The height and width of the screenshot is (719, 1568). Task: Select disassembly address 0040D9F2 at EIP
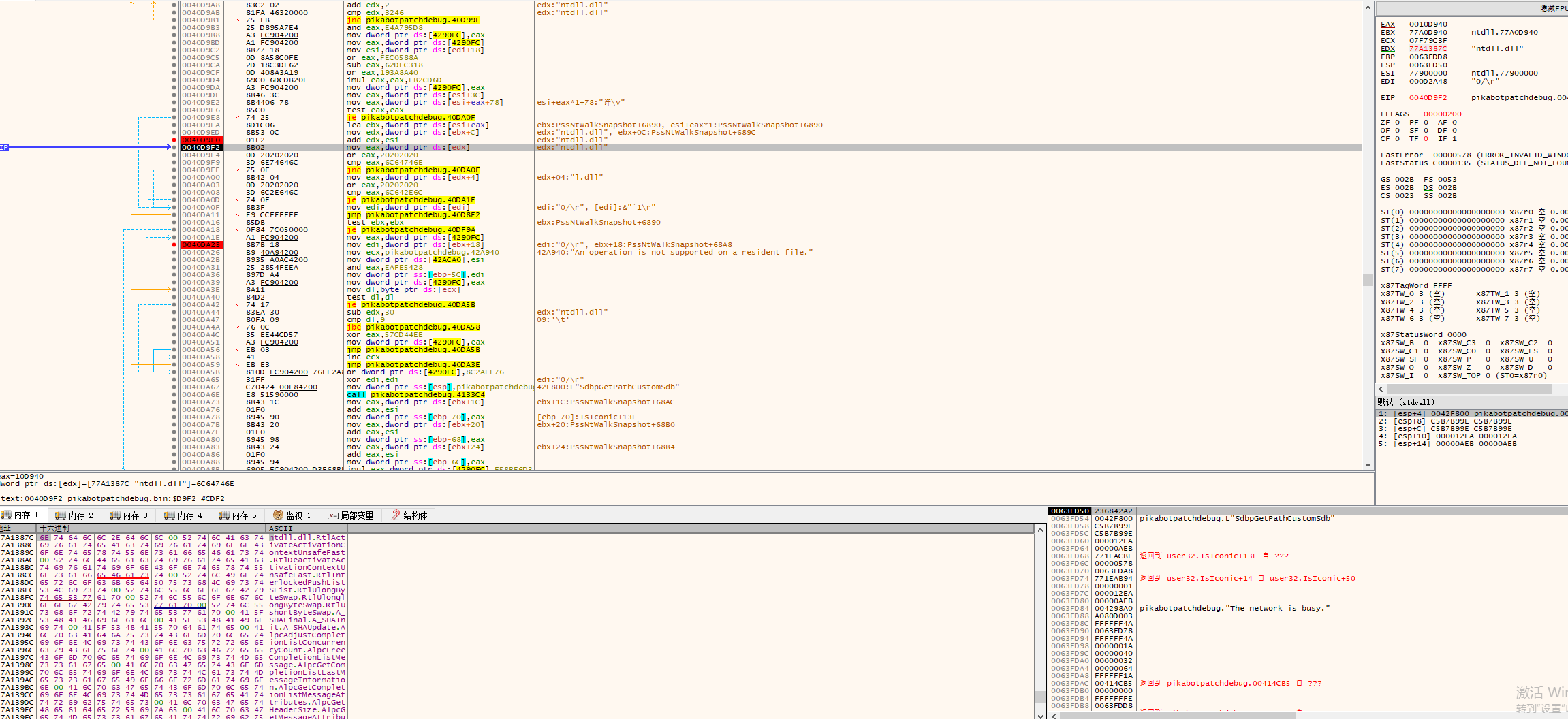(x=201, y=147)
